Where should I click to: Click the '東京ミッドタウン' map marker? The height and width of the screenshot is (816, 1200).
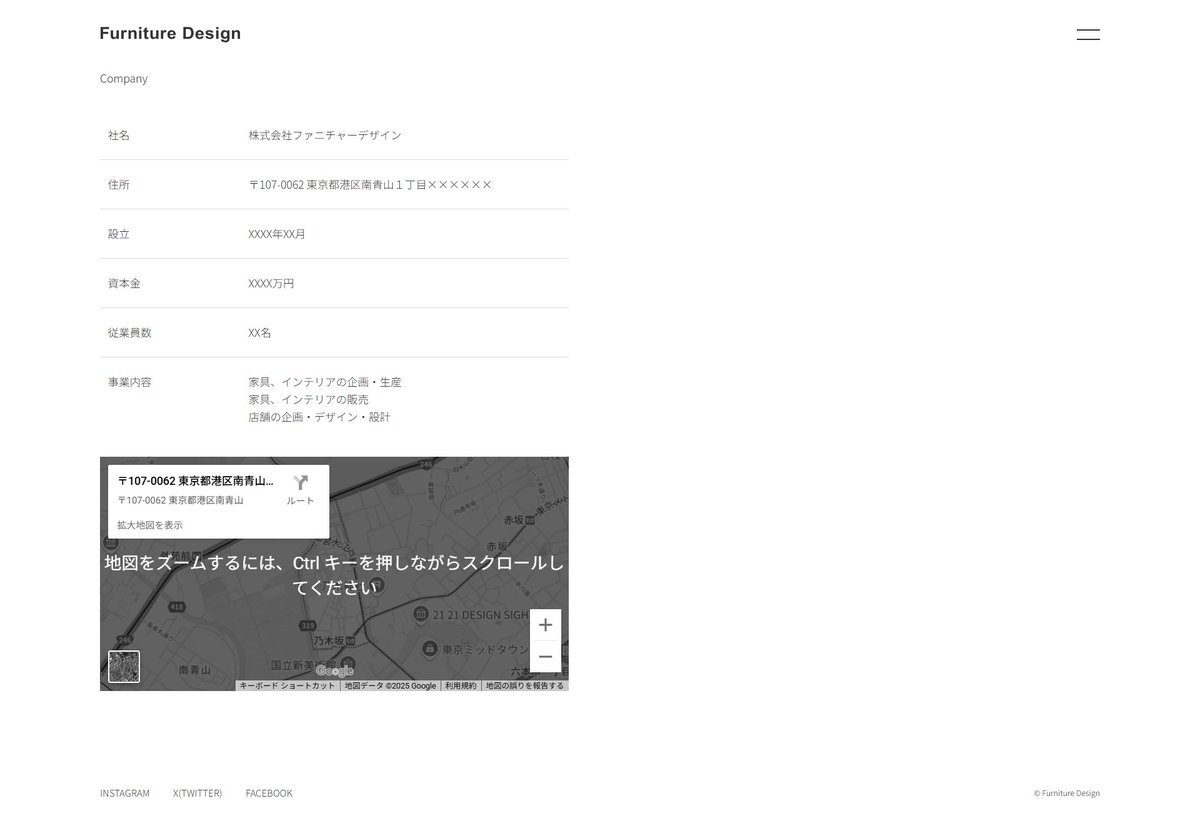pyautogui.click(x=430, y=648)
